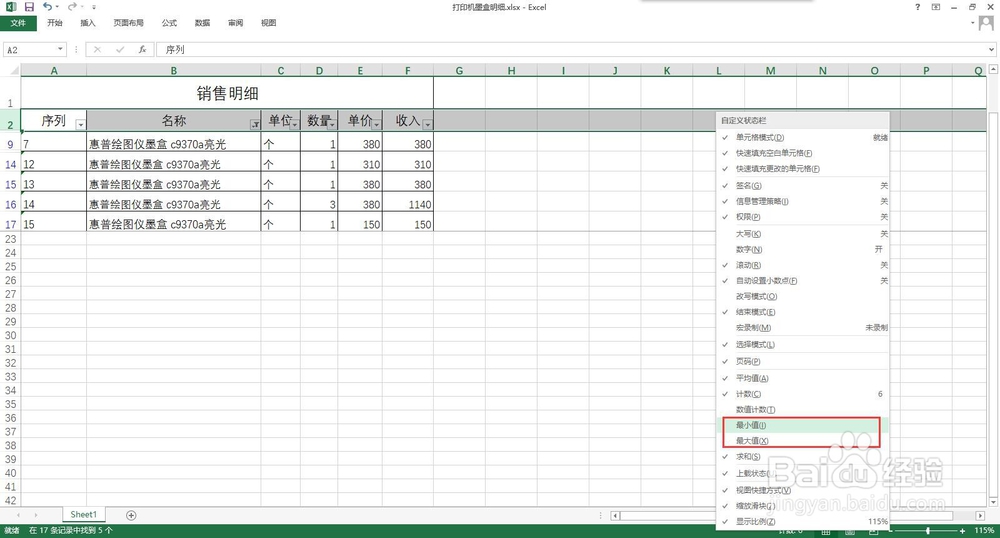Image resolution: width=1000 pixels, height=538 pixels.
Task: Open the user account avatar
Action: pos(986,23)
